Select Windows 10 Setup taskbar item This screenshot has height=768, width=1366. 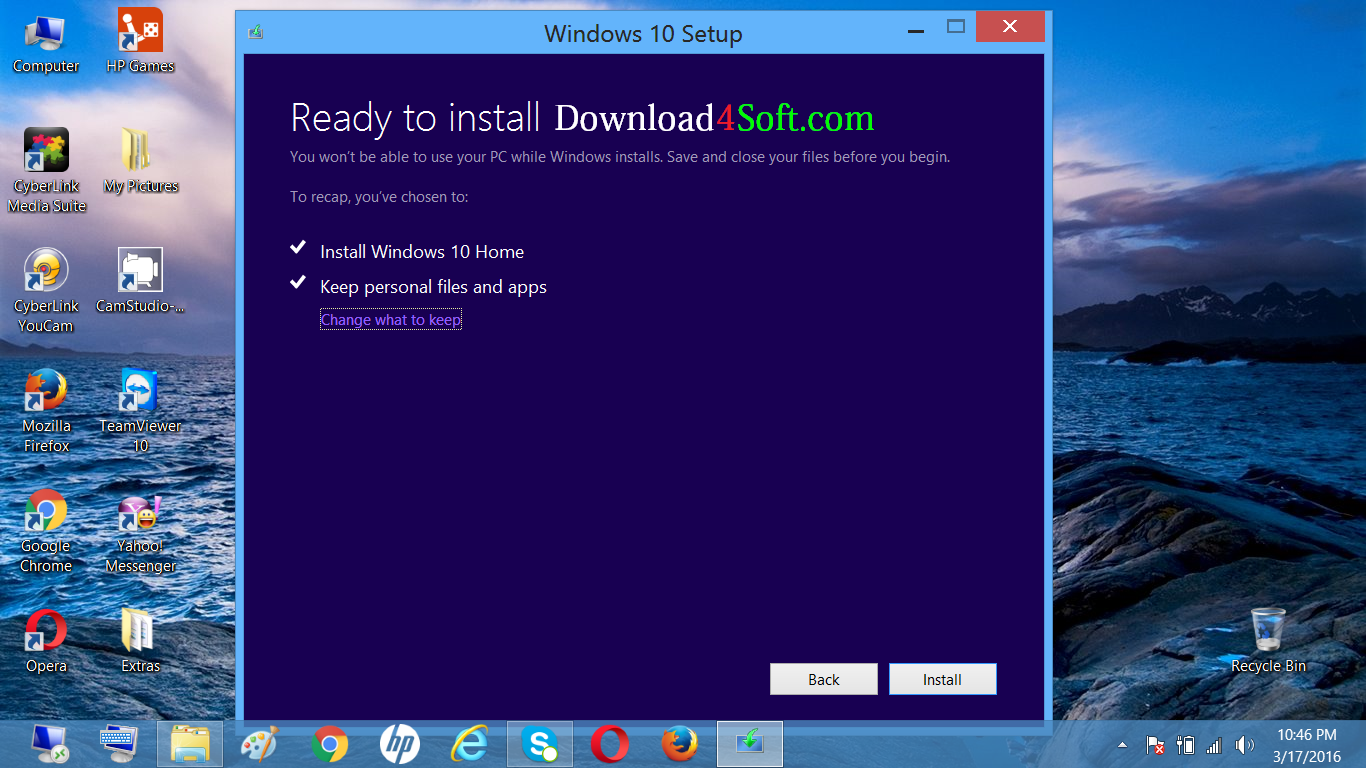750,744
